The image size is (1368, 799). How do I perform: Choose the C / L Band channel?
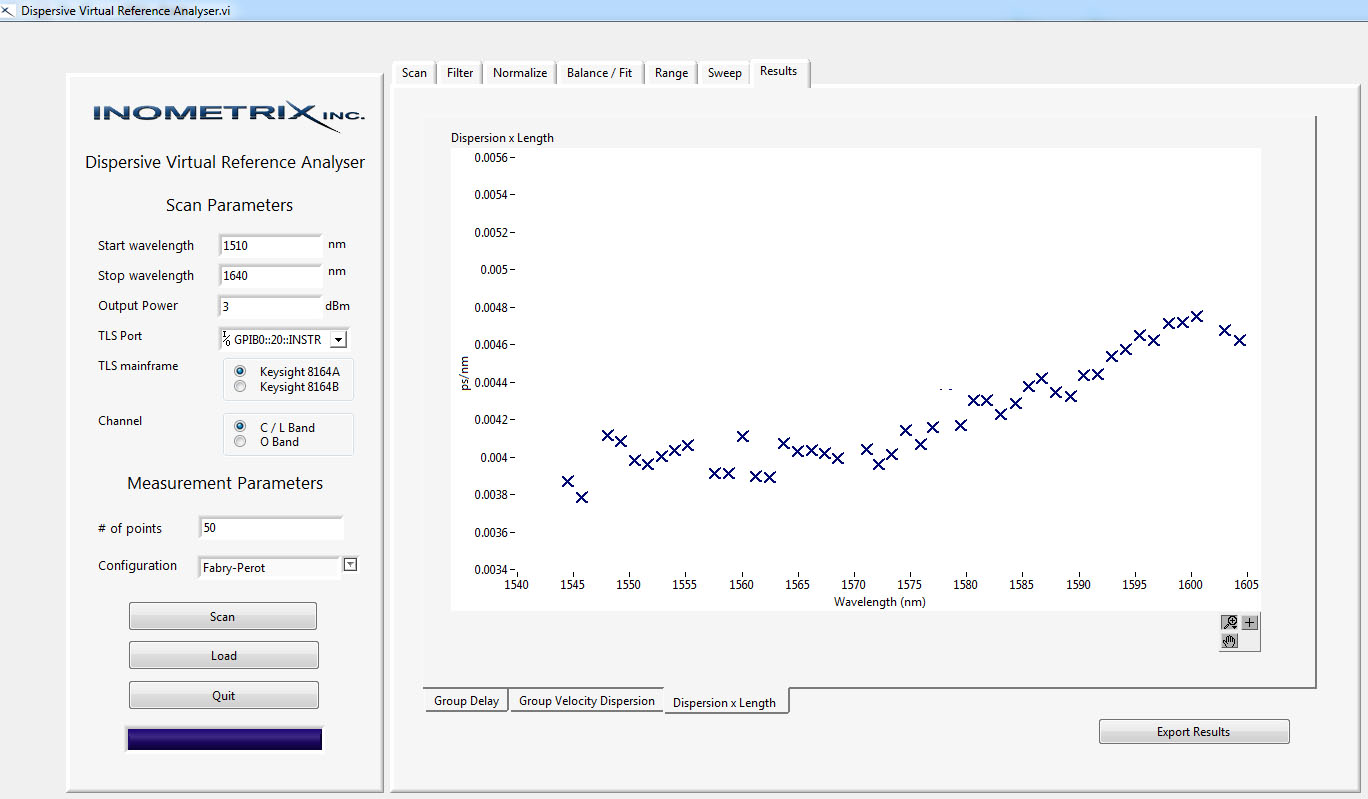(240, 426)
